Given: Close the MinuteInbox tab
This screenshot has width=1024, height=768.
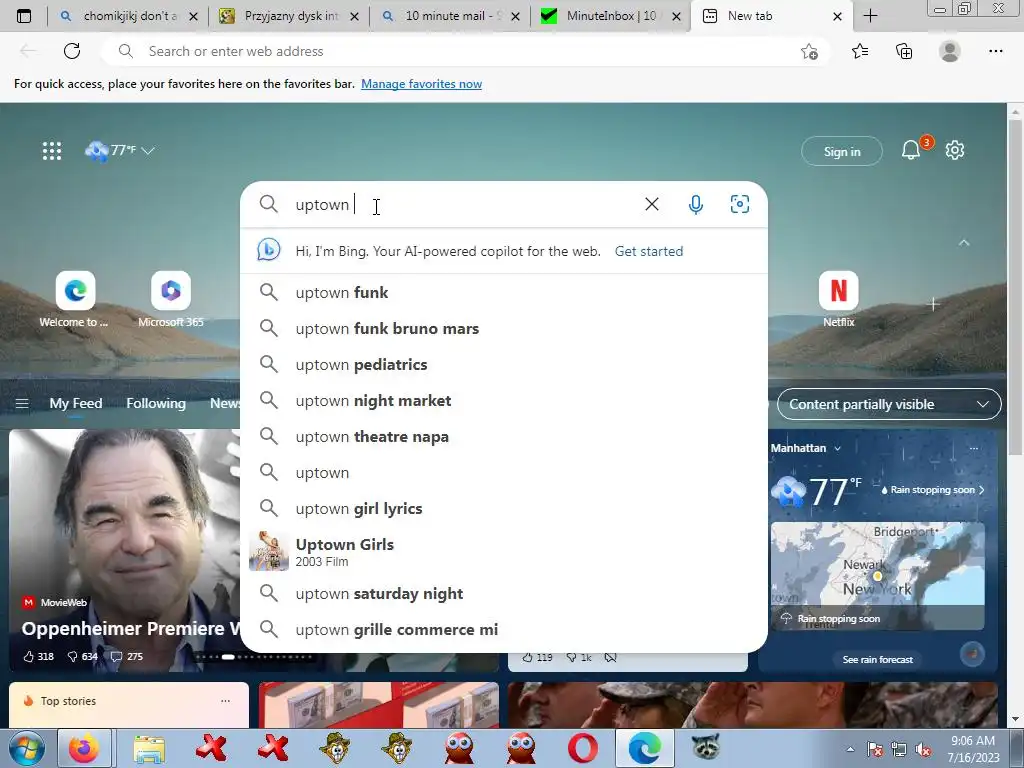Looking at the screenshot, I should click(x=677, y=16).
